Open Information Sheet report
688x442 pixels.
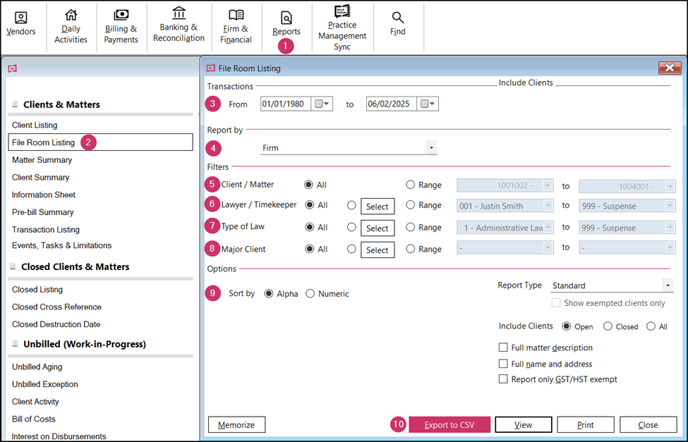coord(43,194)
